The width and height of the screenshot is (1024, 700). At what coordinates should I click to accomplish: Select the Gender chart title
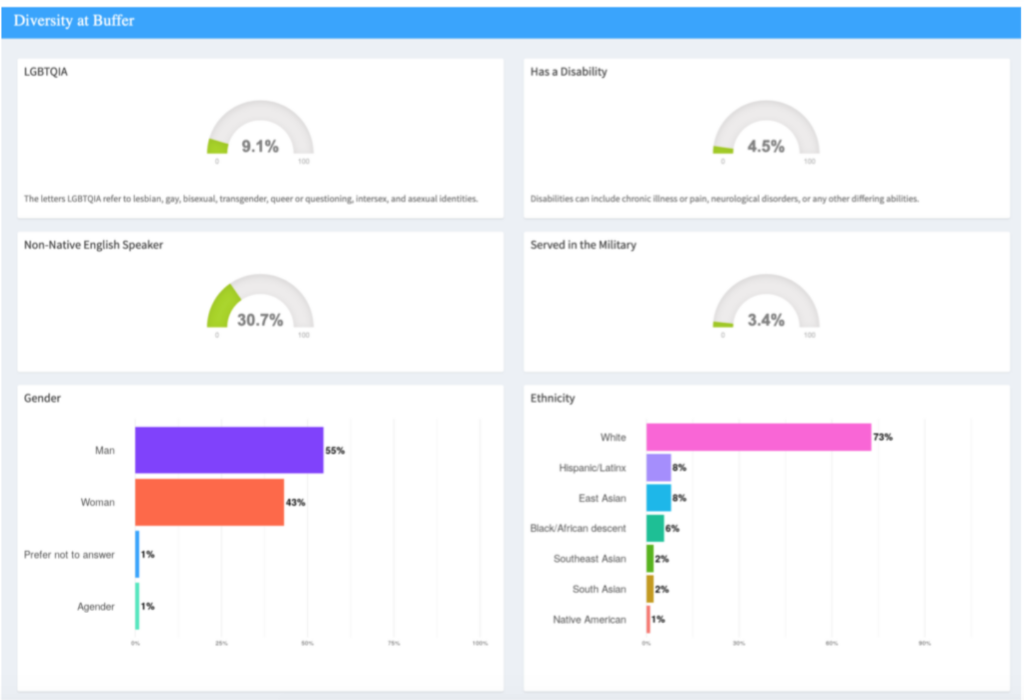(42, 398)
